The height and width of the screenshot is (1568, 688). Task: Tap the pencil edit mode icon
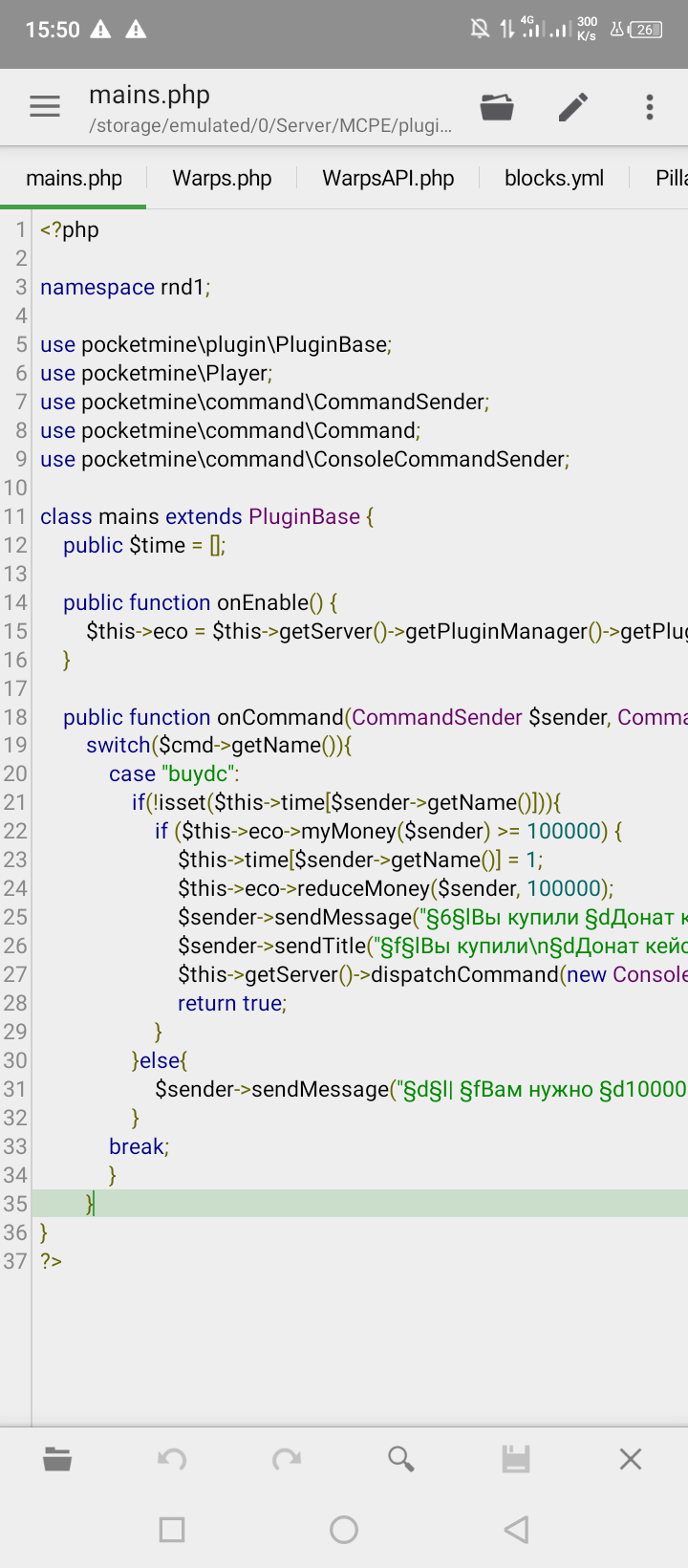click(x=573, y=107)
